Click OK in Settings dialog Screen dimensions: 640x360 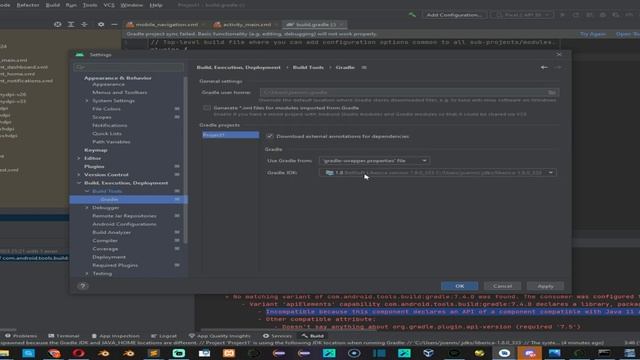(x=460, y=286)
